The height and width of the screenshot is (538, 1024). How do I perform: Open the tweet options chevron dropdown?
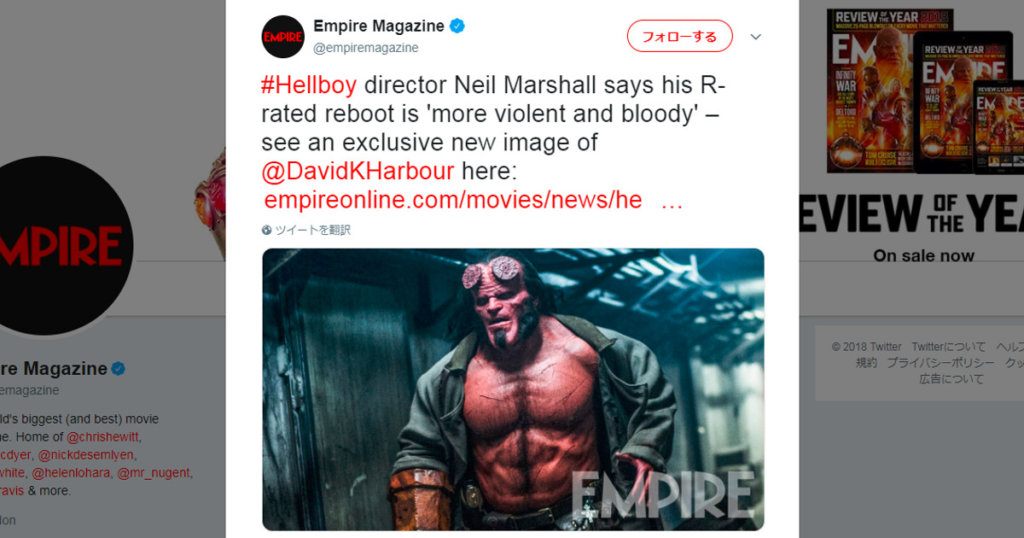[756, 37]
